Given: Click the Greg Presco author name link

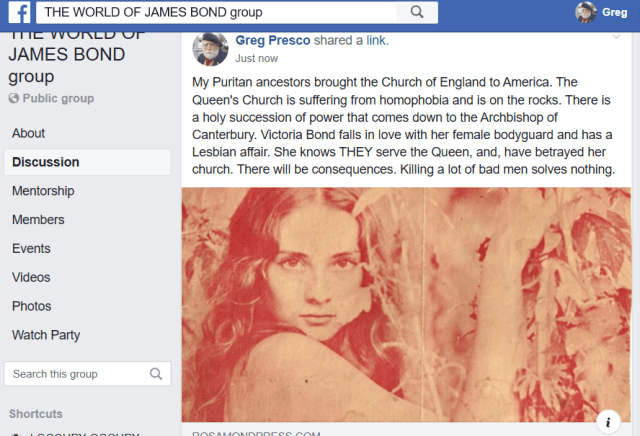Looking at the screenshot, I should pyautogui.click(x=272, y=40).
